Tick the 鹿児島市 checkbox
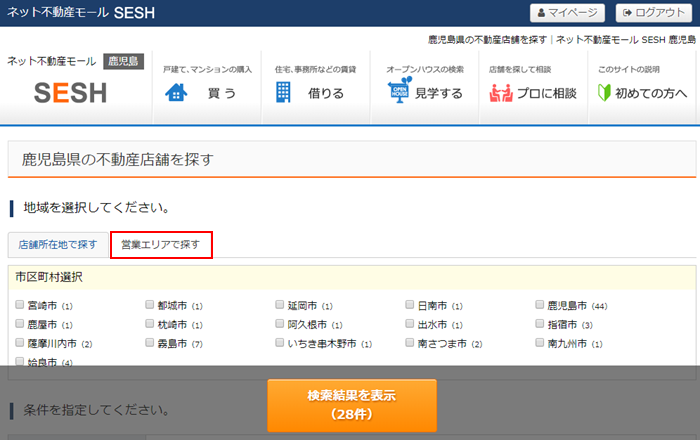The height and width of the screenshot is (440, 700). [x=540, y=305]
